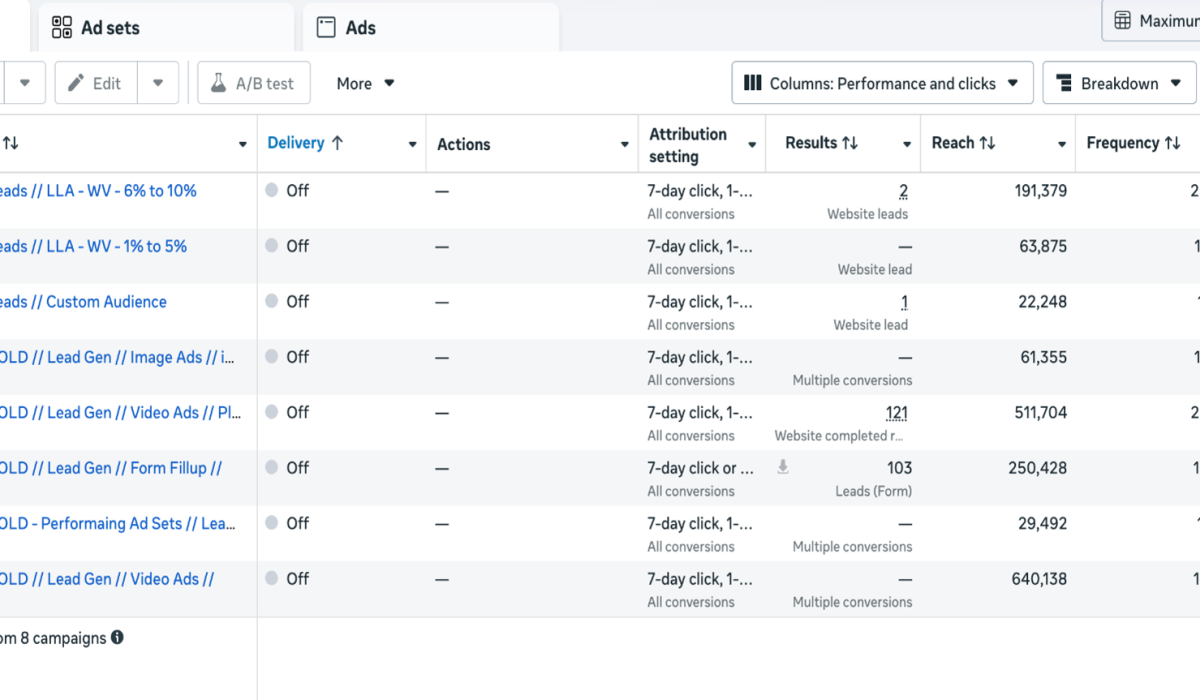Sort by Results using its arrows icon
The width and height of the screenshot is (1200, 700).
[x=850, y=143]
